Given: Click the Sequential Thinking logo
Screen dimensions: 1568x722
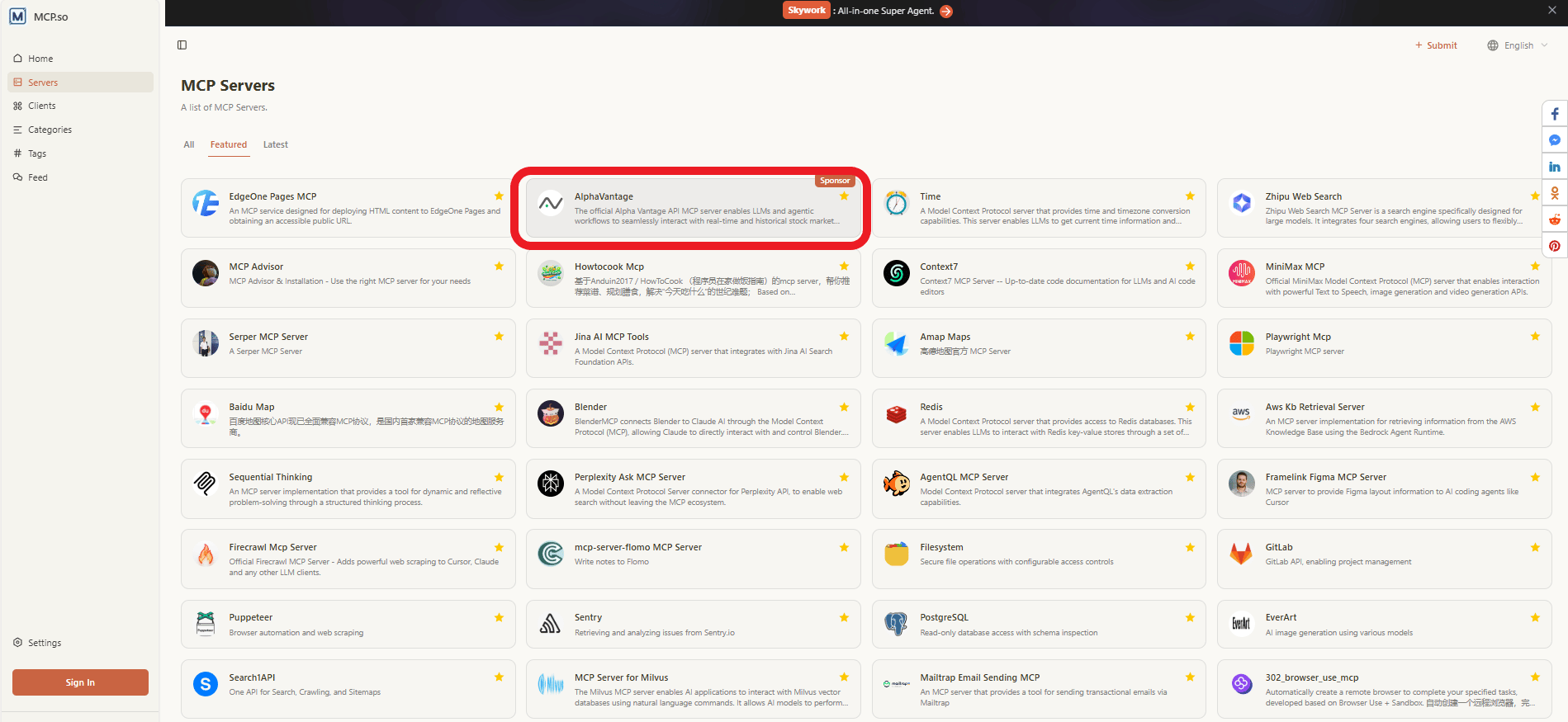Looking at the screenshot, I should [x=206, y=484].
